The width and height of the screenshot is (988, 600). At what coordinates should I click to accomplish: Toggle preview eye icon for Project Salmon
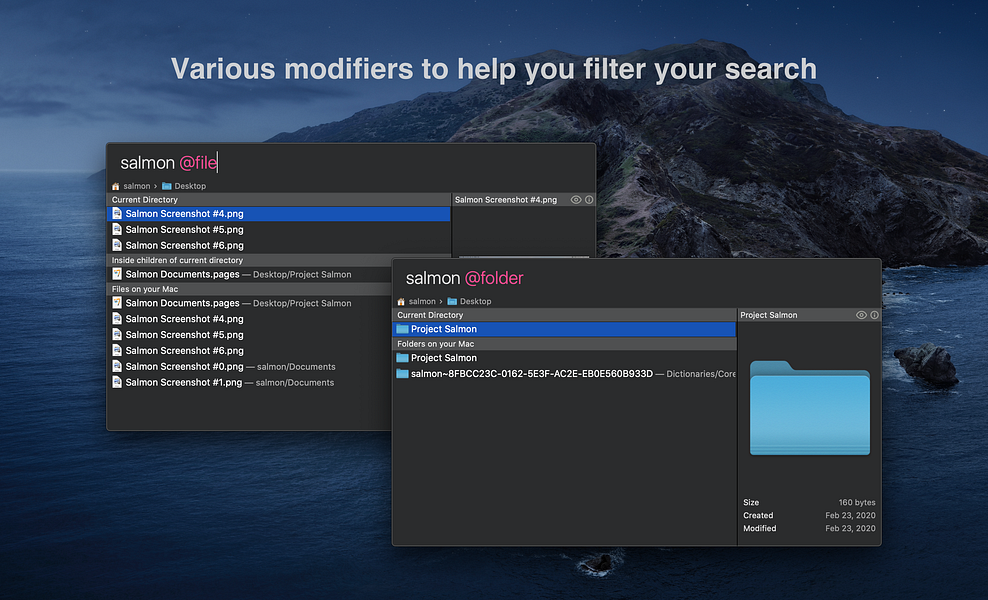(861, 315)
